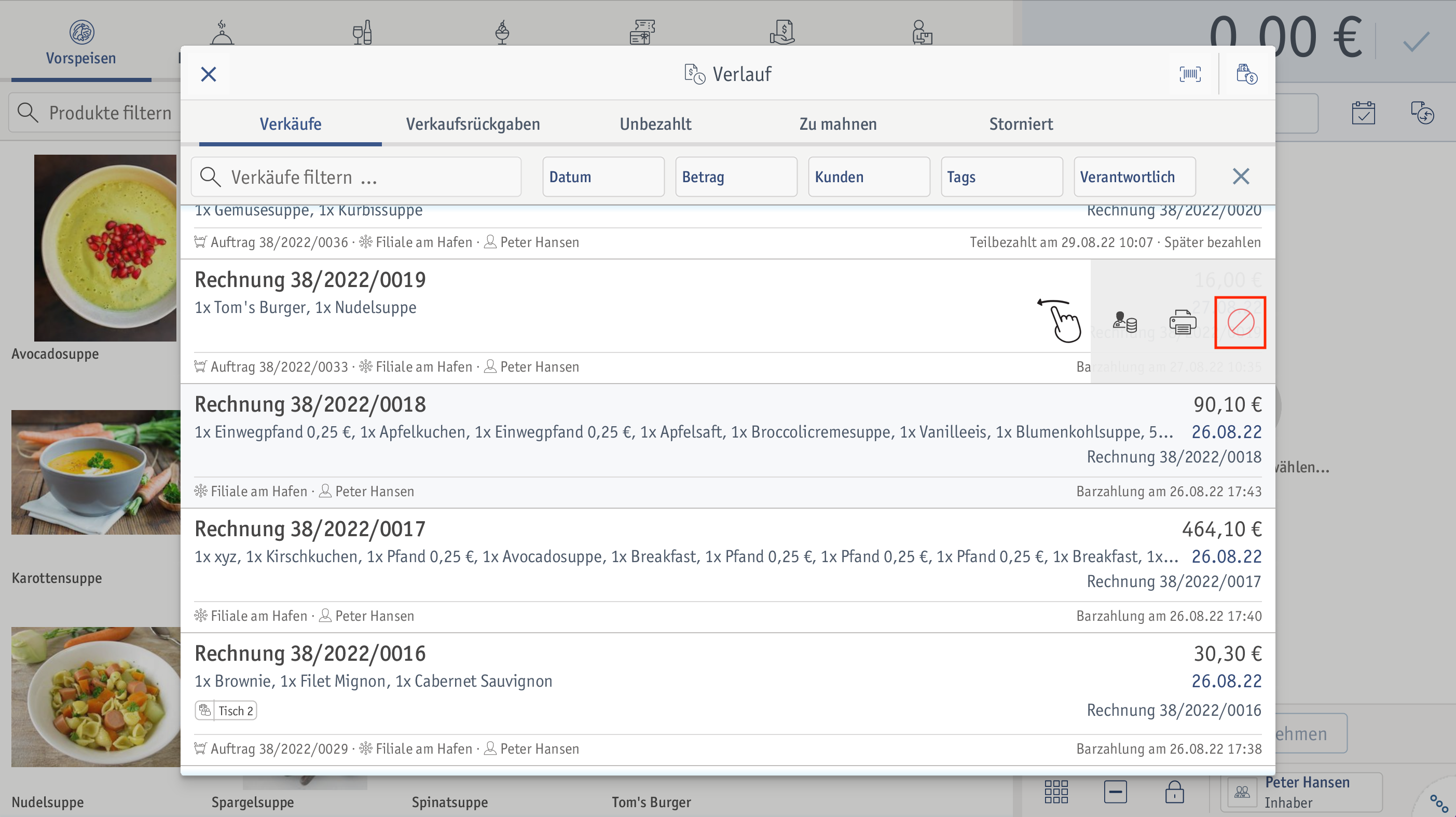
Task: Click the connection nodes icon in bottom corner
Action: 1438,804
